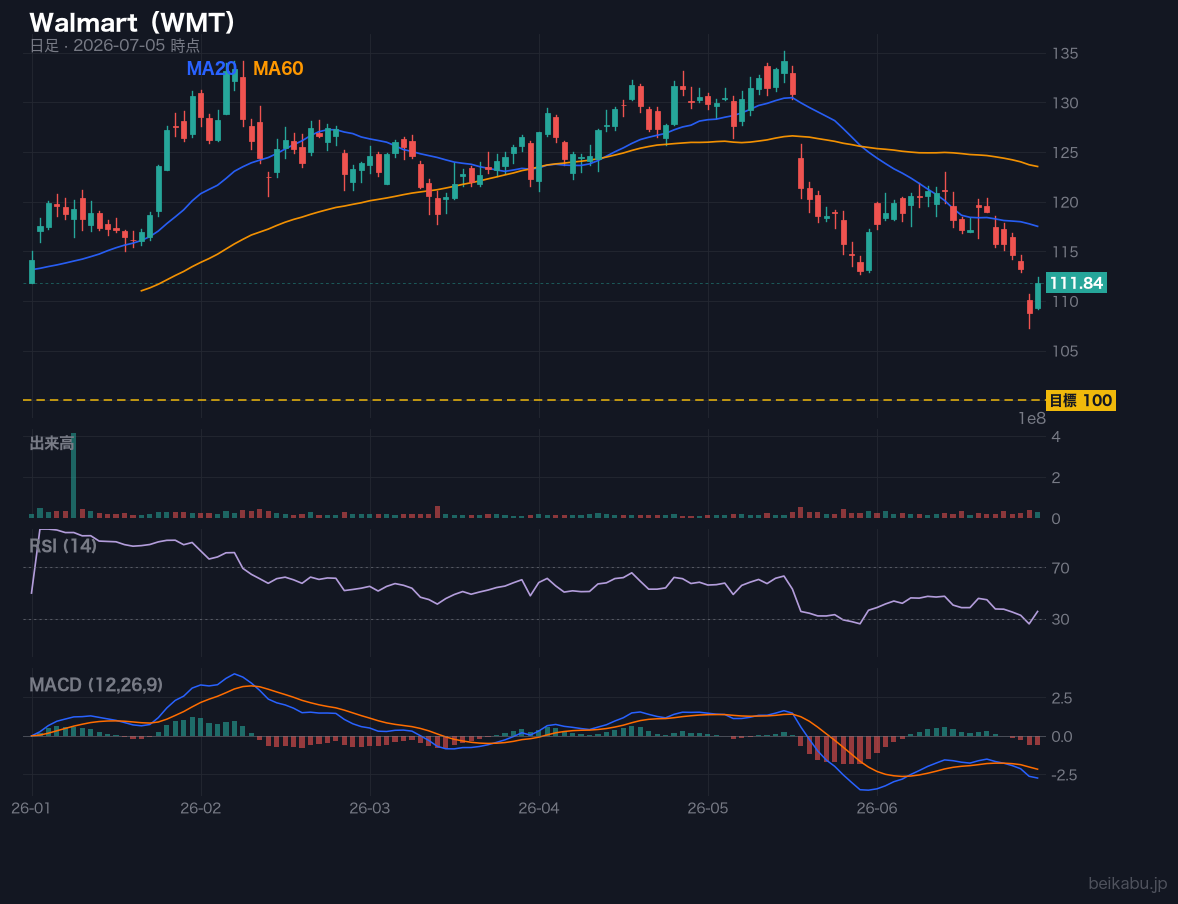Click the 26-02 date axis label
This screenshot has height=904, width=1178.
[201, 809]
